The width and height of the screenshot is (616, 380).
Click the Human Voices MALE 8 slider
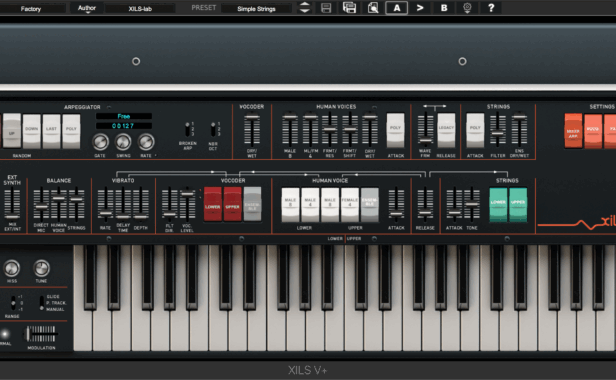tap(290, 129)
